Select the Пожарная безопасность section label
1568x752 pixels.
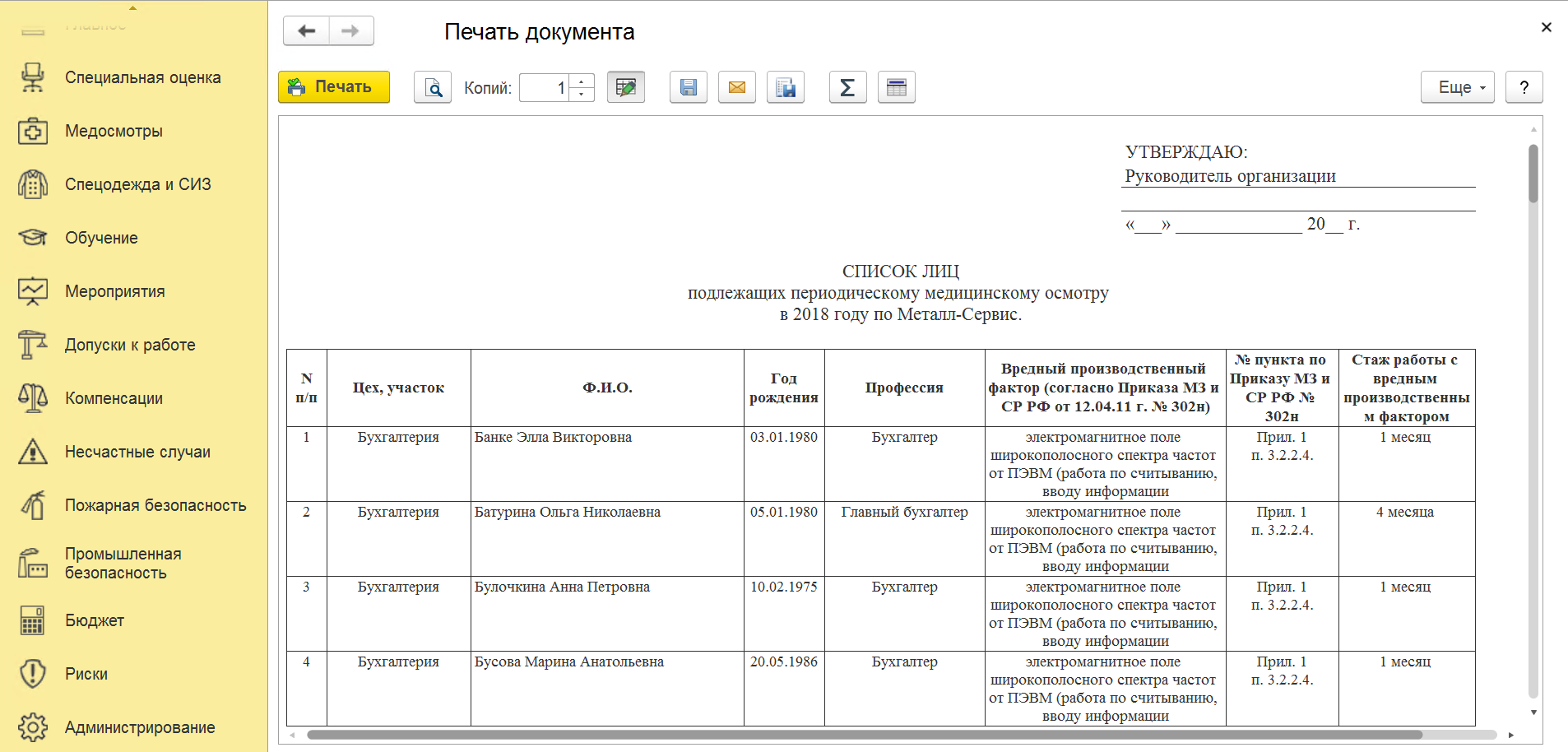155,505
